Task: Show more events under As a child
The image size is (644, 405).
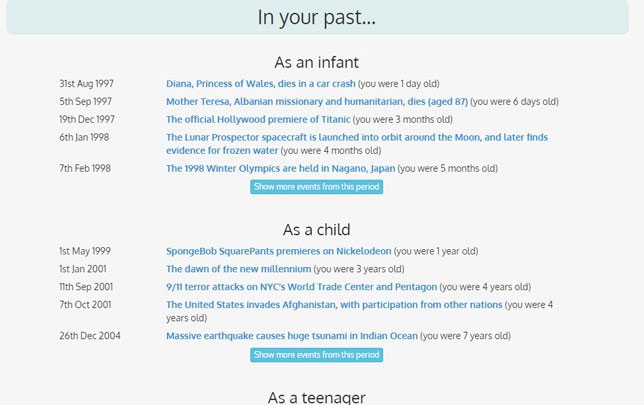Action: (316, 355)
